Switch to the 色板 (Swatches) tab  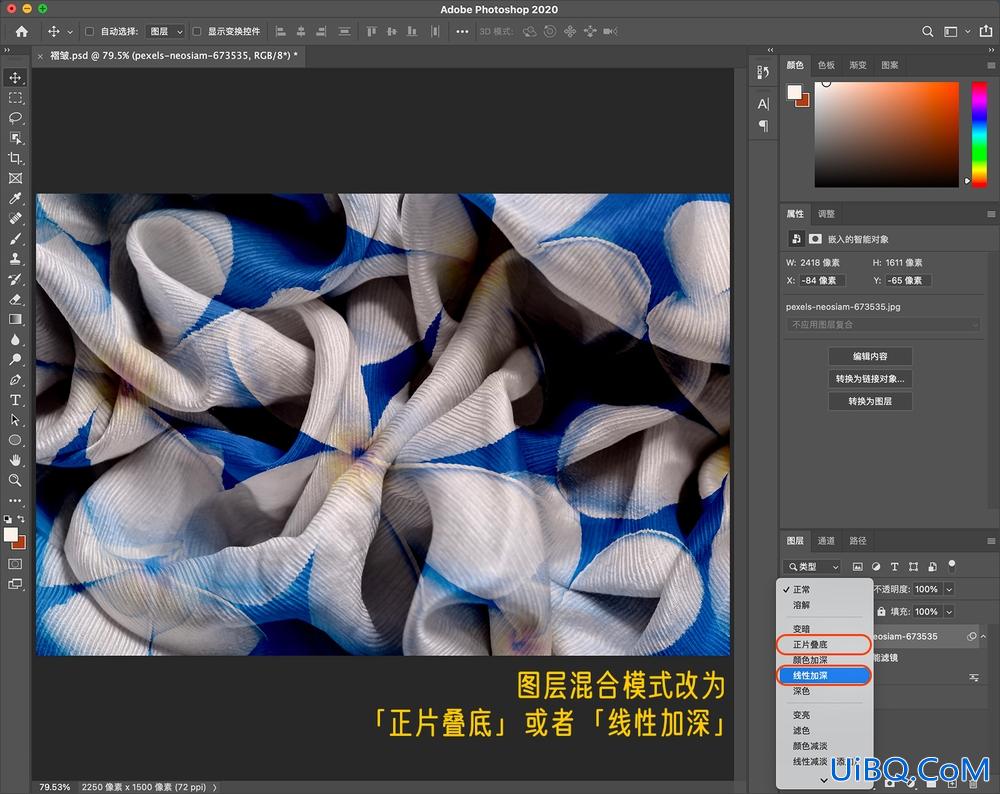(826, 65)
